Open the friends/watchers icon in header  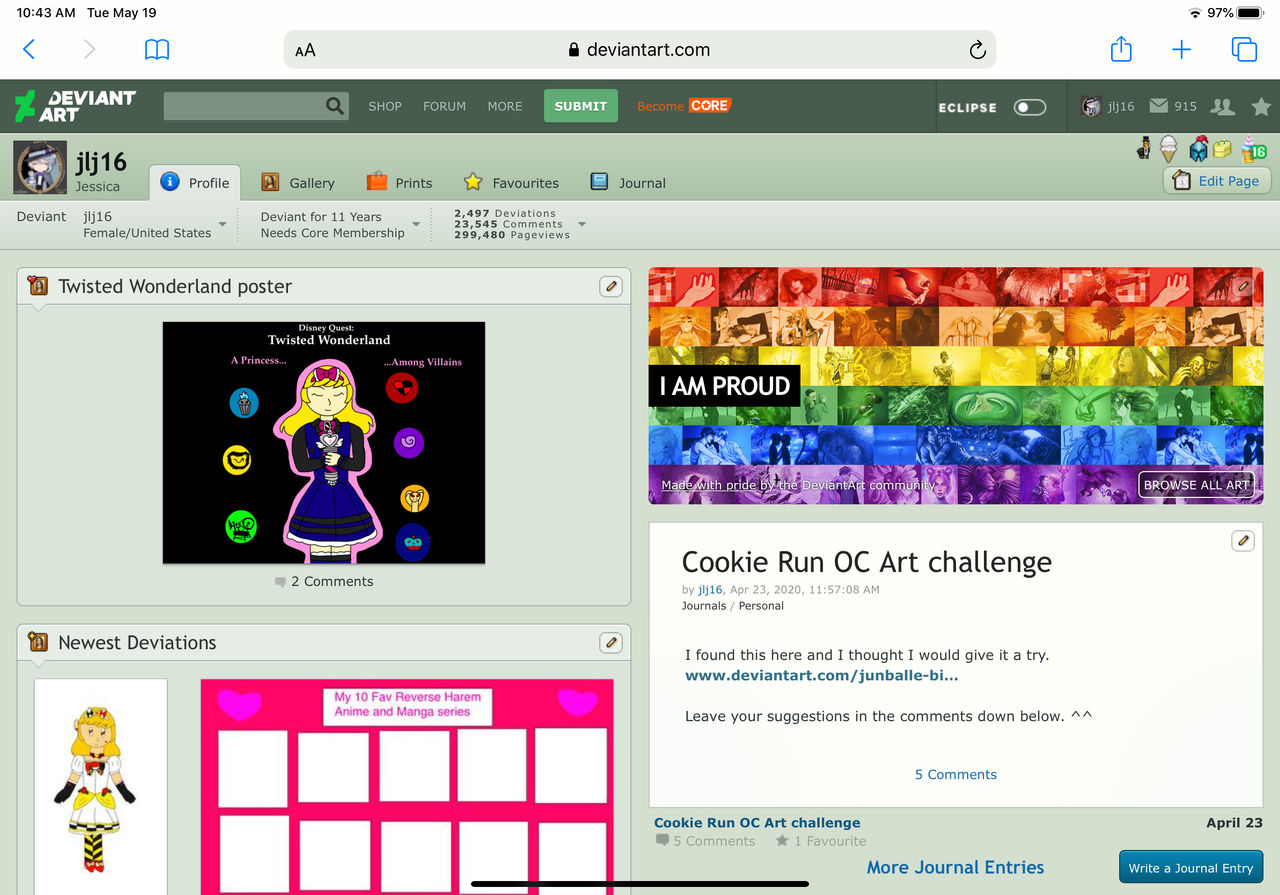tap(1222, 106)
